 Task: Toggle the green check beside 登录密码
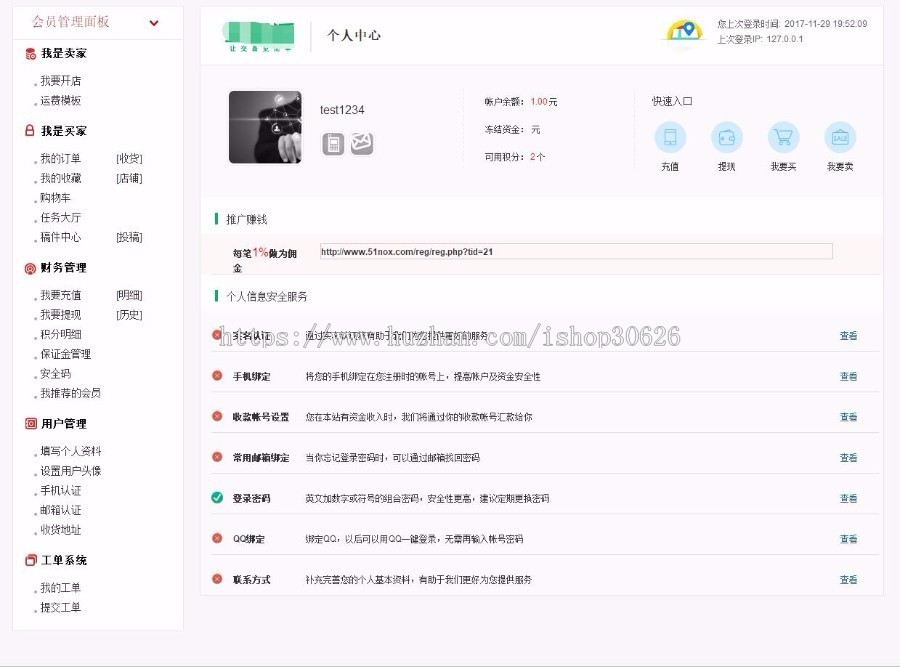(x=217, y=497)
